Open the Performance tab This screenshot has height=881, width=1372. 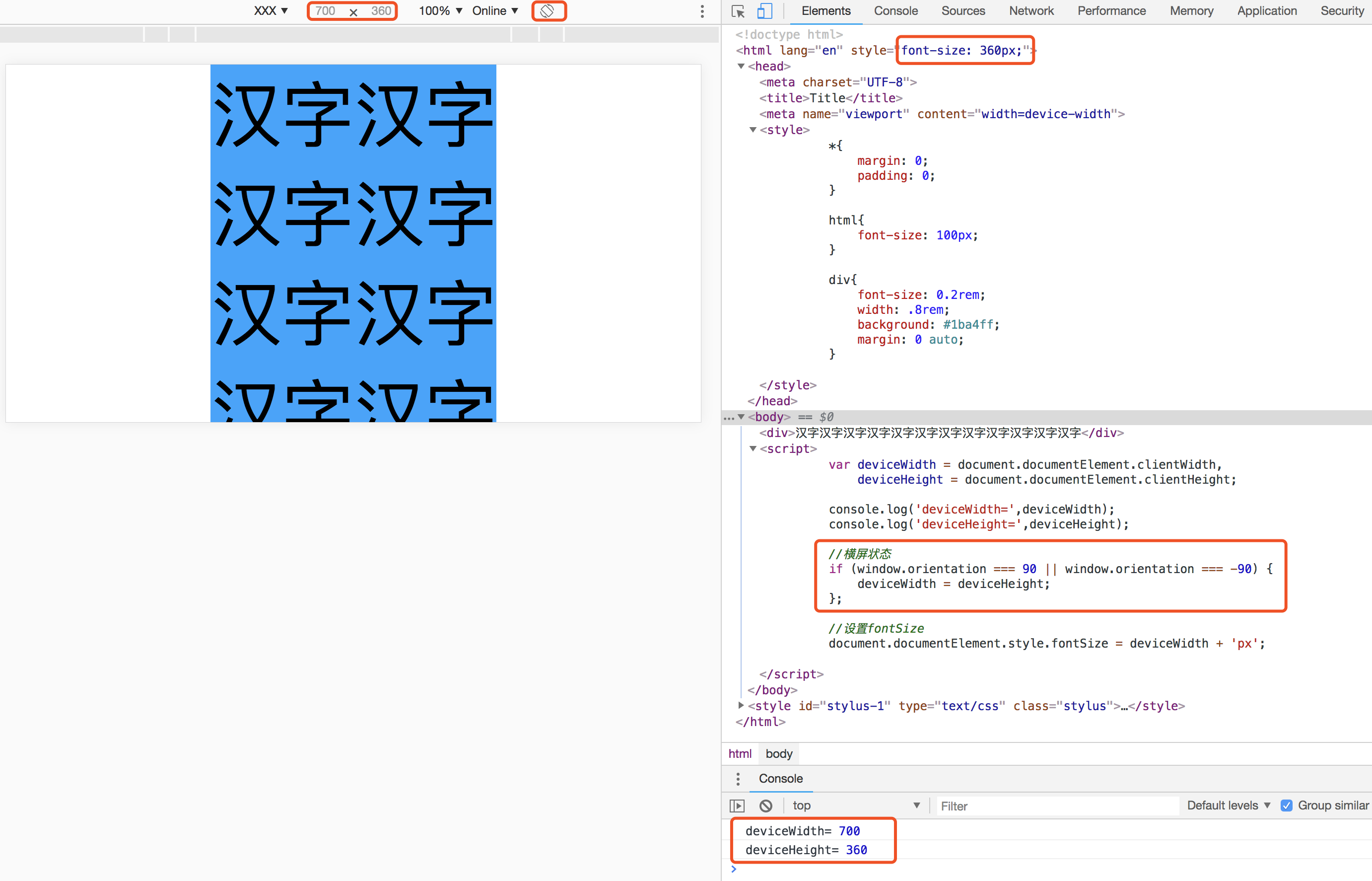point(1111,11)
